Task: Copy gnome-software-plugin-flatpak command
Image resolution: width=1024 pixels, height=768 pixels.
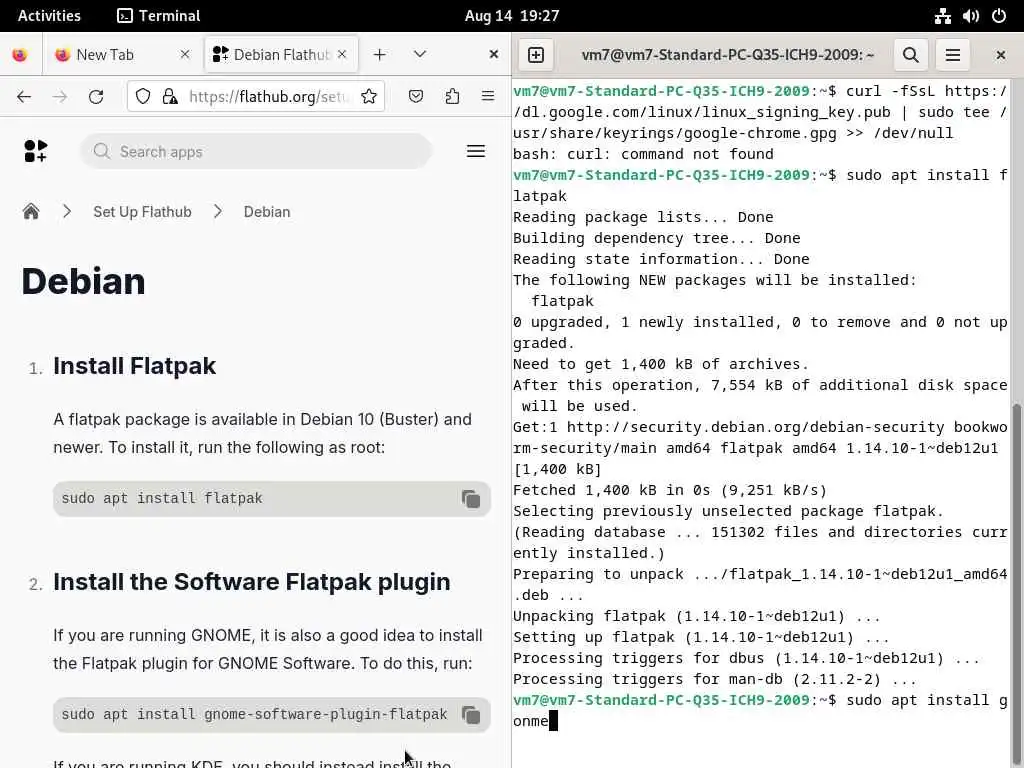Action: (x=471, y=715)
